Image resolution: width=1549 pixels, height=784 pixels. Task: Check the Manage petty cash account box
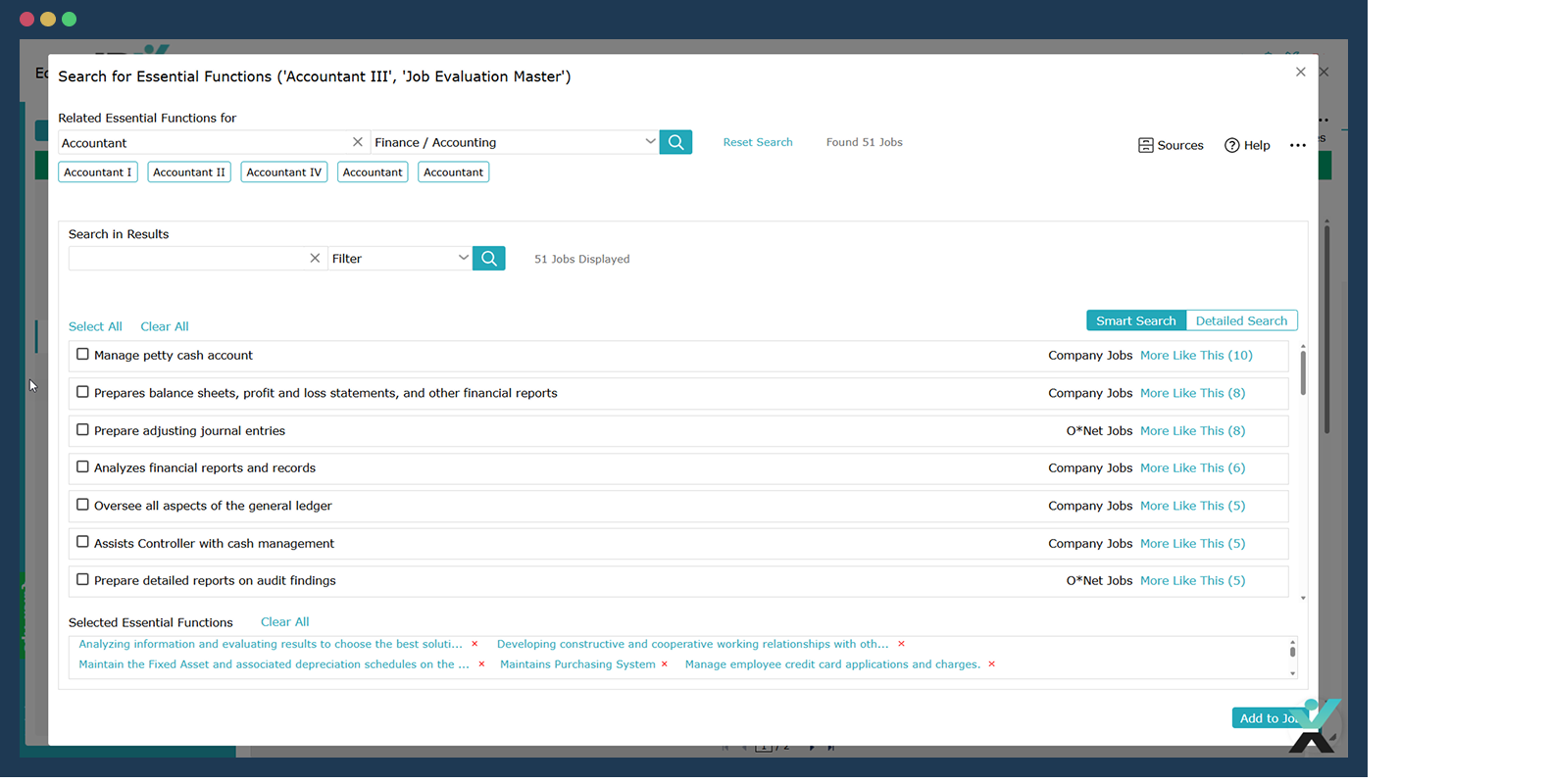[x=83, y=355]
